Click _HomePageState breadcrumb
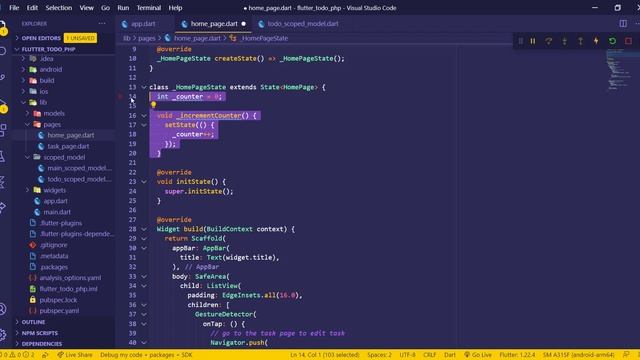The image size is (640, 360). click(264, 38)
